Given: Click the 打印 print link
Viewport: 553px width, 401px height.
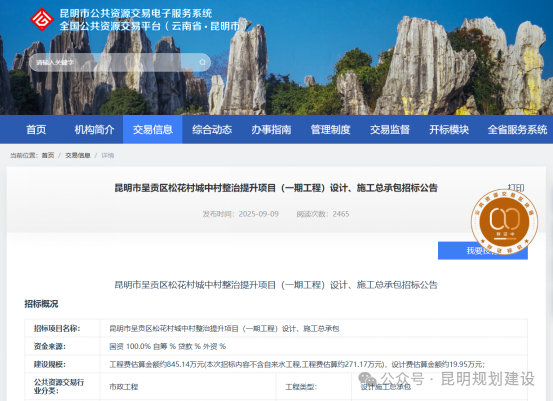Looking at the screenshot, I should (516, 188).
